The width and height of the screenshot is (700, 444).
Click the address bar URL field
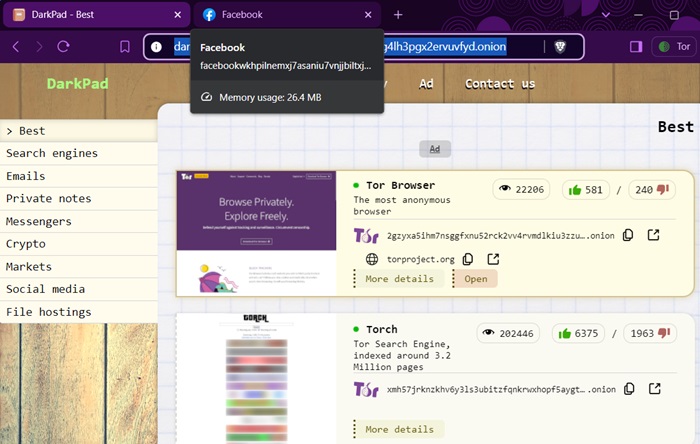363,46
